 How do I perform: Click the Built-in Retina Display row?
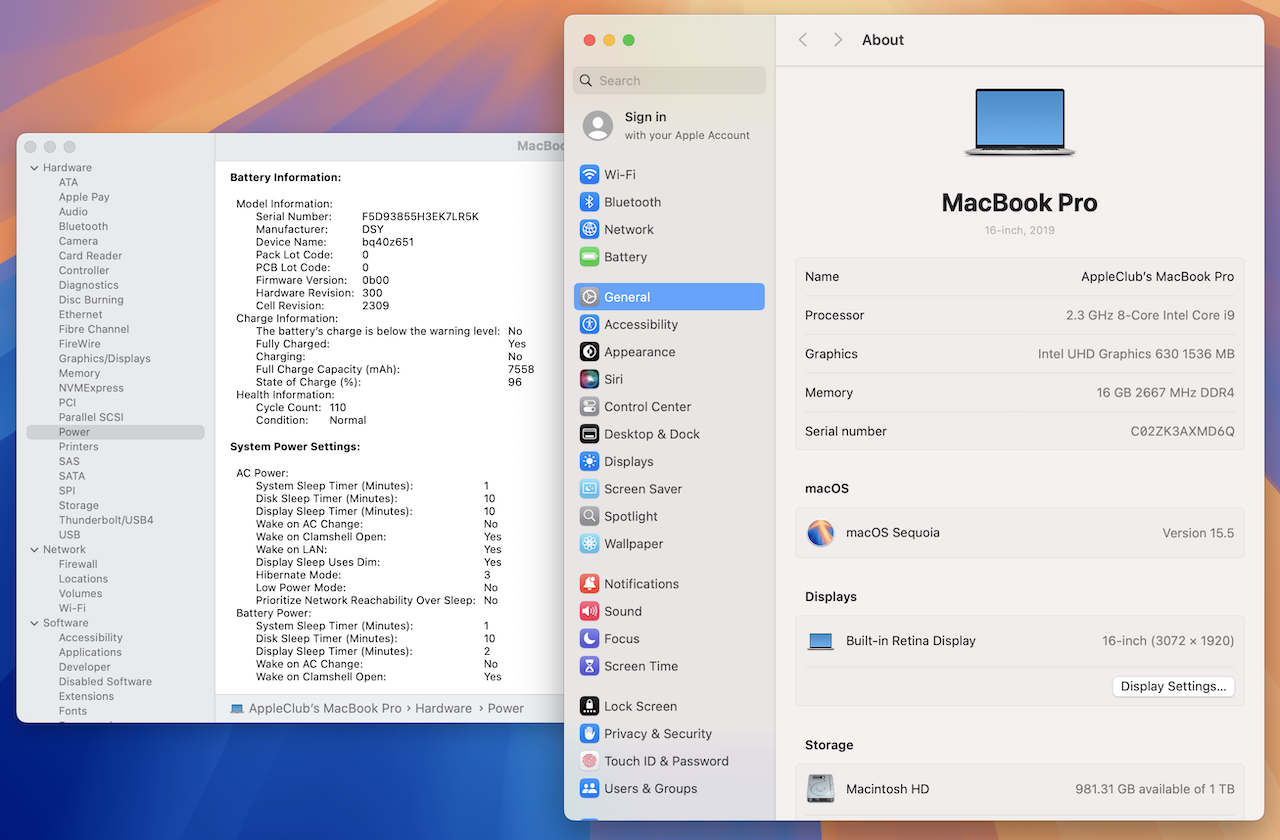point(1020,641)
